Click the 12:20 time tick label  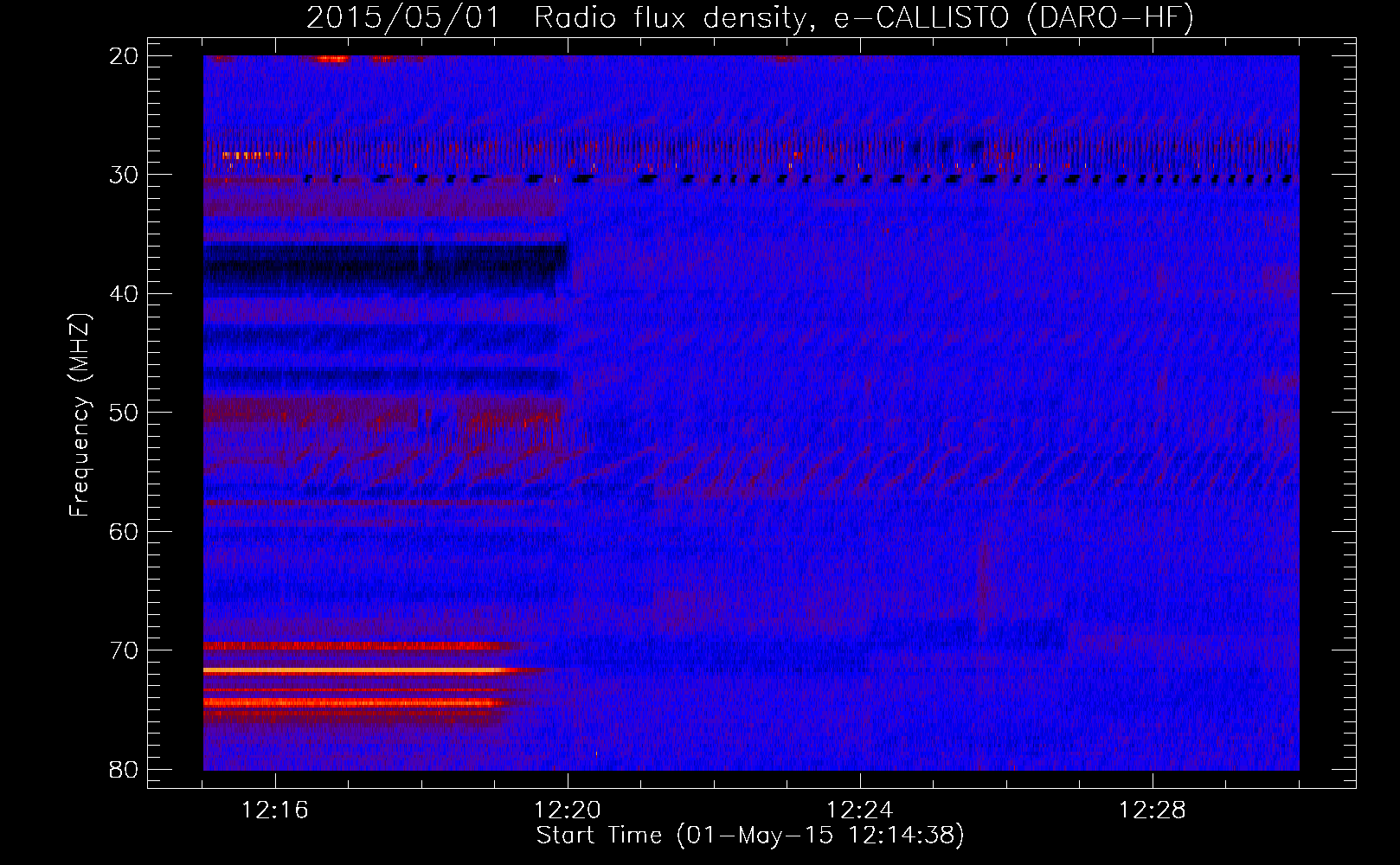coord(568,811)
